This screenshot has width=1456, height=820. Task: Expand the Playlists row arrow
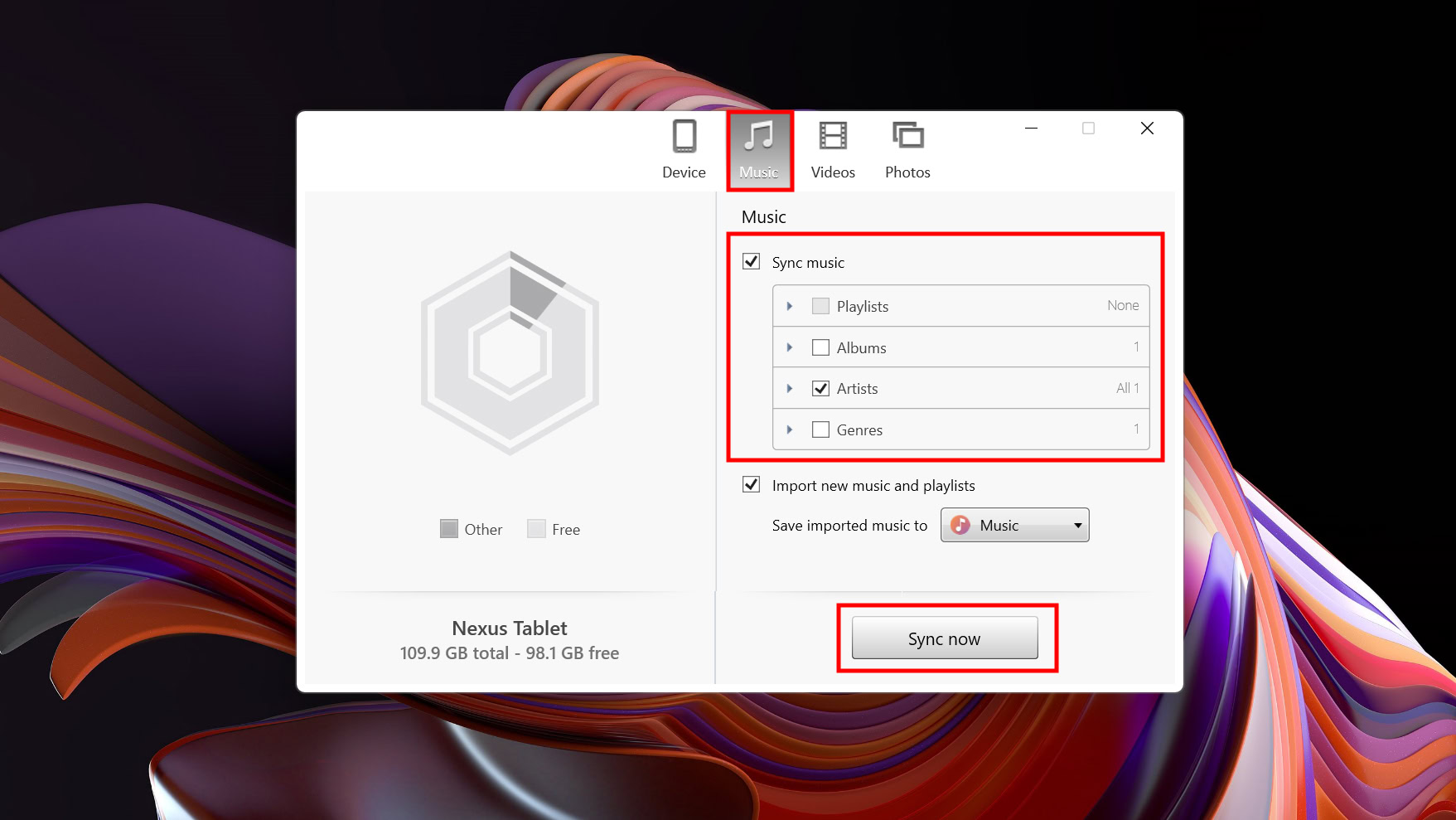[790, 306]
